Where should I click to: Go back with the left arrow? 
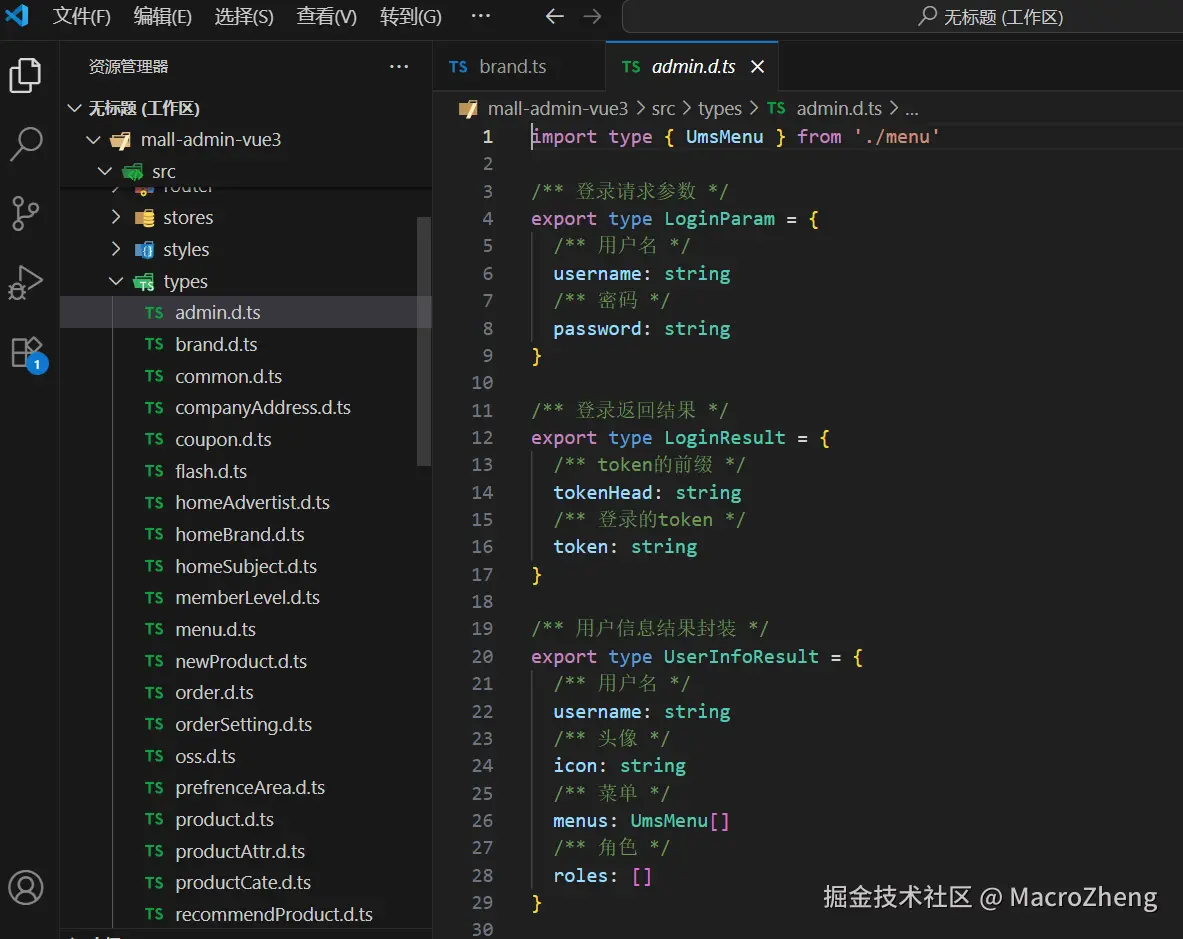pos(555,16)
